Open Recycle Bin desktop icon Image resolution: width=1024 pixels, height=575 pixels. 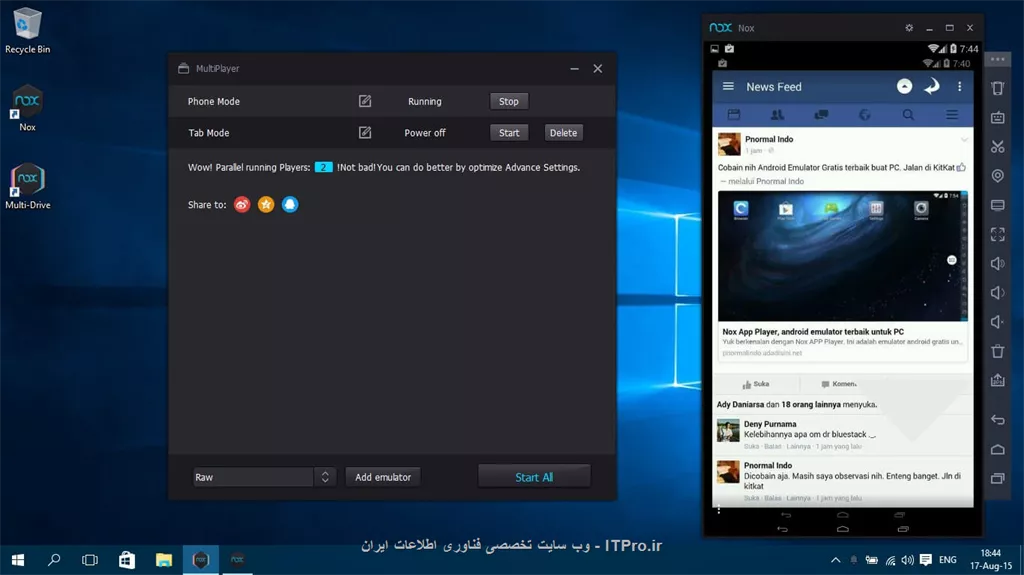click(x=27, y=30)
